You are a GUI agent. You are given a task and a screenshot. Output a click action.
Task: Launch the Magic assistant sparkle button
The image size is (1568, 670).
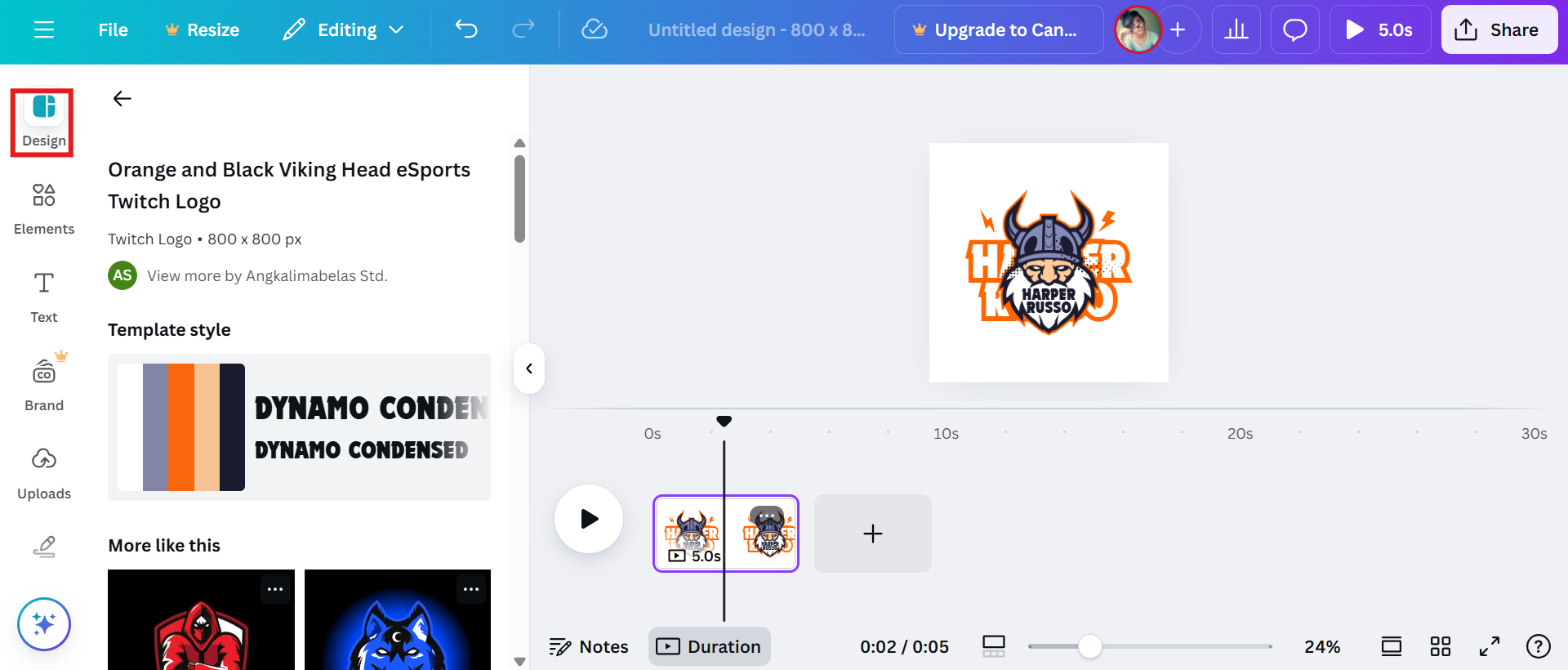click(x=44, y=624)
